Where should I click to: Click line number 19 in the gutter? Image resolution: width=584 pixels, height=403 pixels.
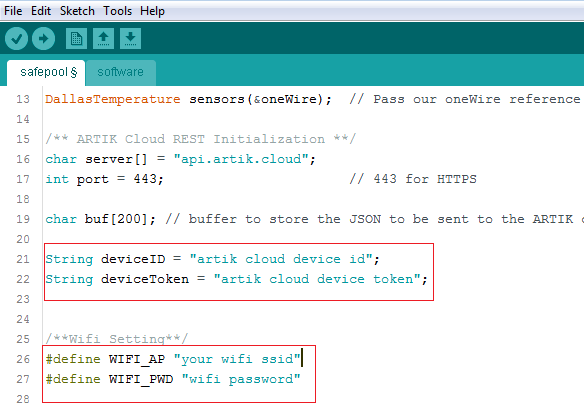click(x=23, y=219)
